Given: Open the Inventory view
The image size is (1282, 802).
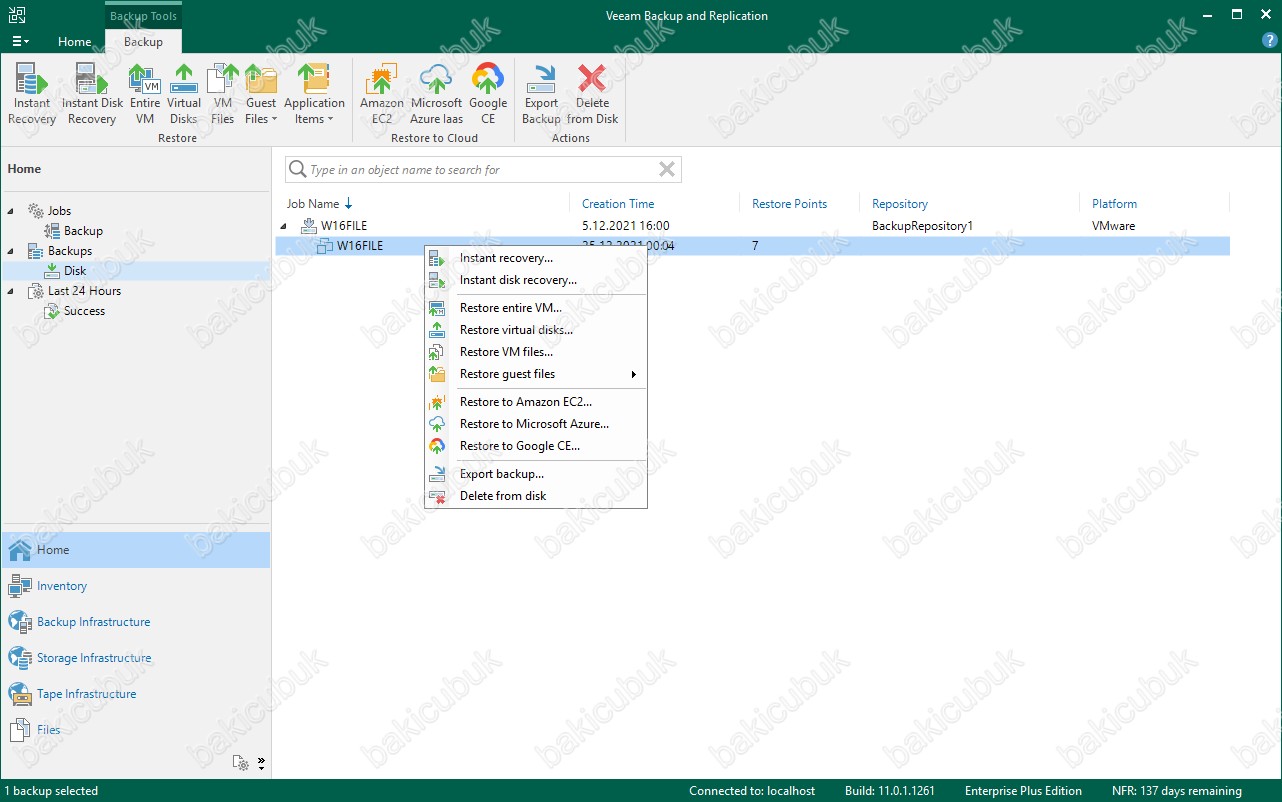Looking at the screenshot, I should coord(135,586).
